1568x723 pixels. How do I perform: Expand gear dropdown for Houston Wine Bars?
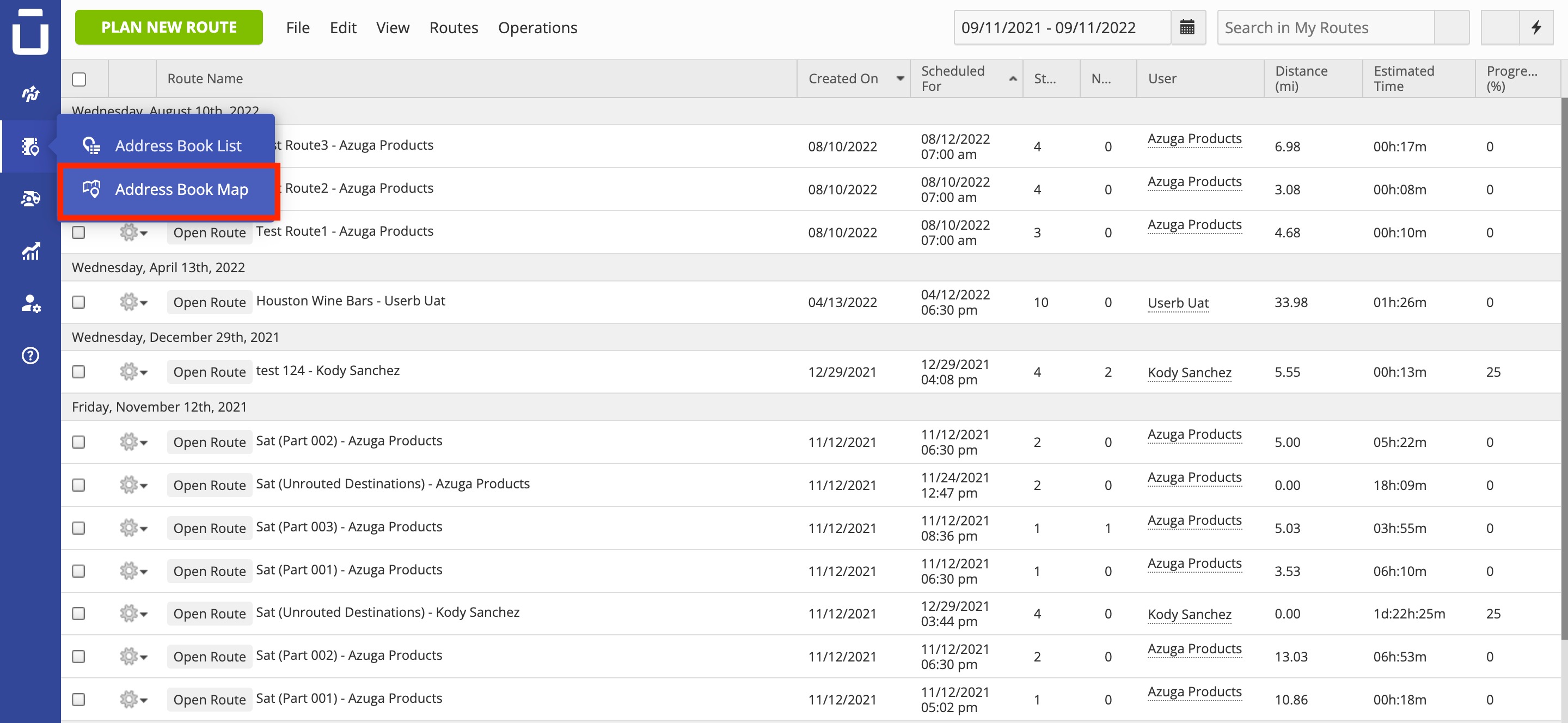(x=133, y=302)
